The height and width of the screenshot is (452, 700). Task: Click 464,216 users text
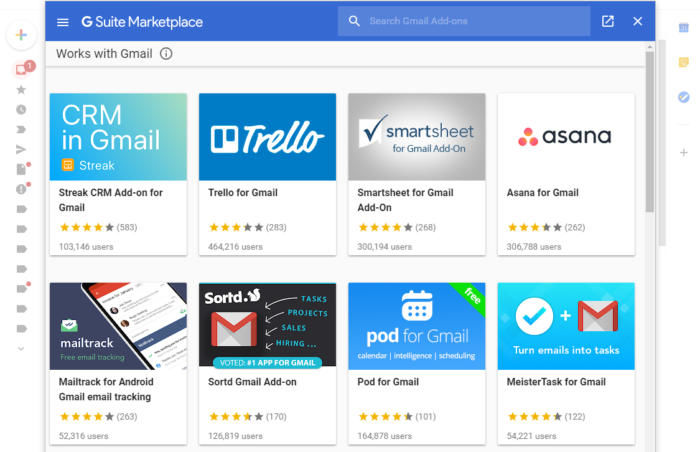(x=235, y=247)
